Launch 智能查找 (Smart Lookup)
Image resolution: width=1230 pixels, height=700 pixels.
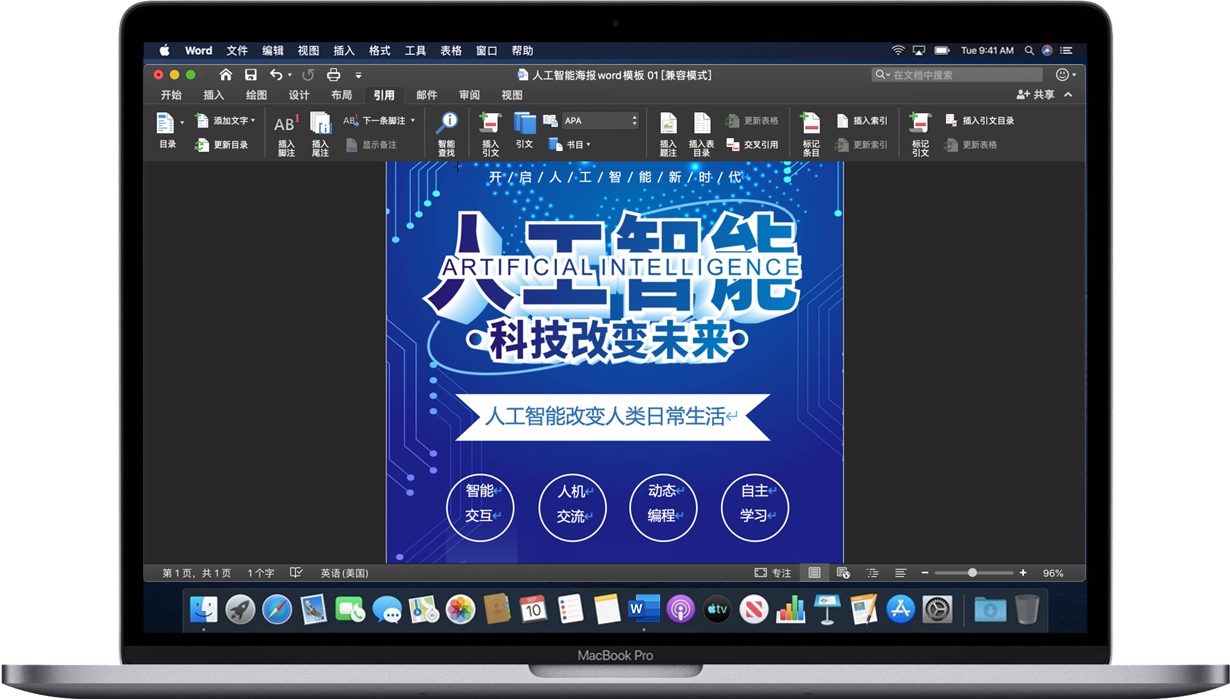(445, 133)
